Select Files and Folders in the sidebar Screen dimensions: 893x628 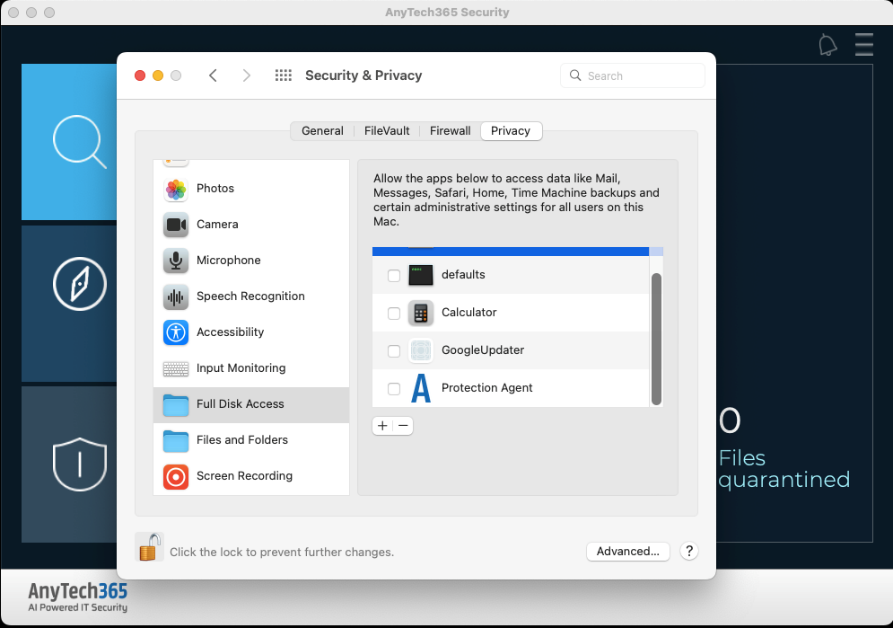pos(251,440)
